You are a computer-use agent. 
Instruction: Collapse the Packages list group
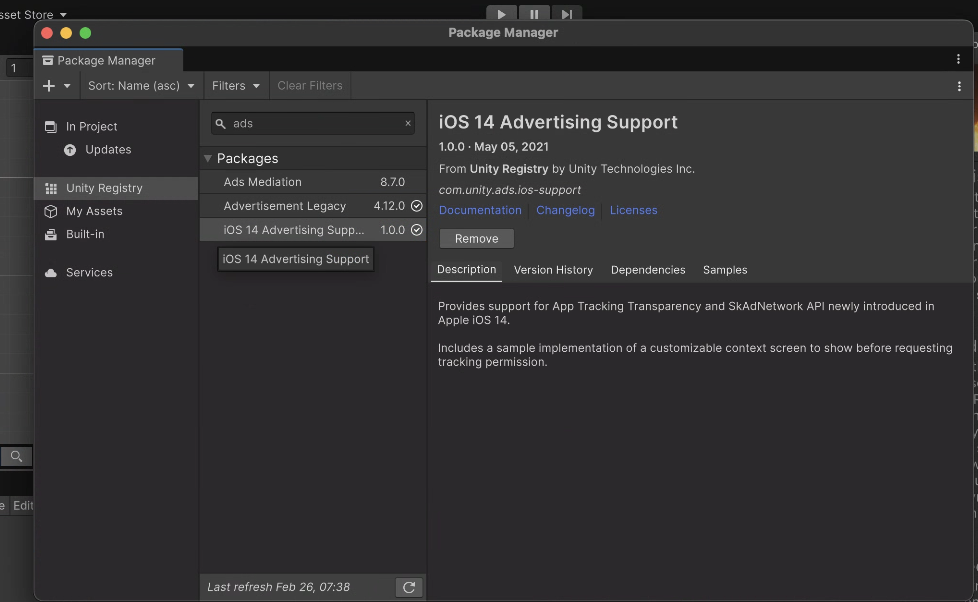click(208, 159)
